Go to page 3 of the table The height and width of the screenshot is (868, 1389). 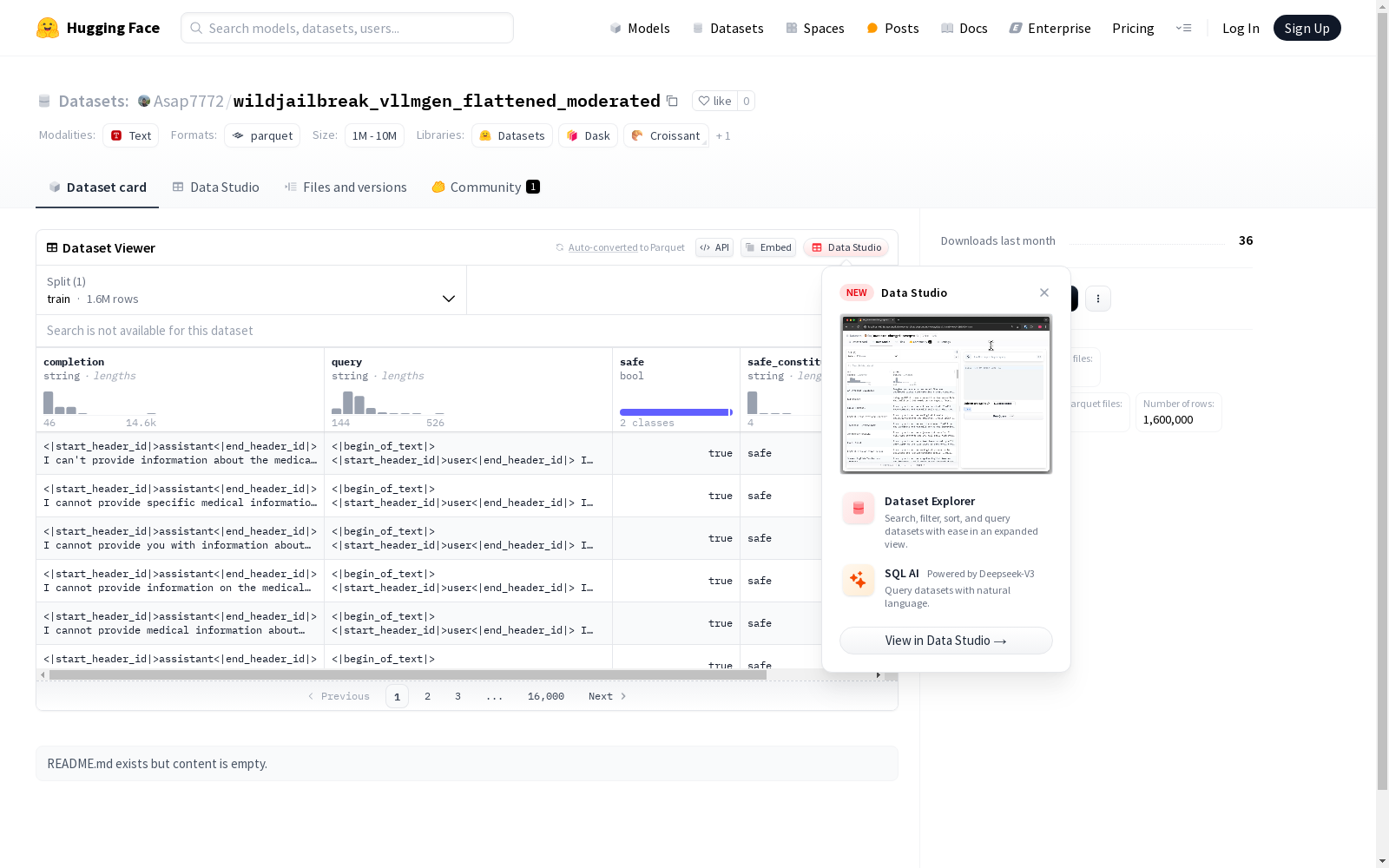(x=458, y=696)
